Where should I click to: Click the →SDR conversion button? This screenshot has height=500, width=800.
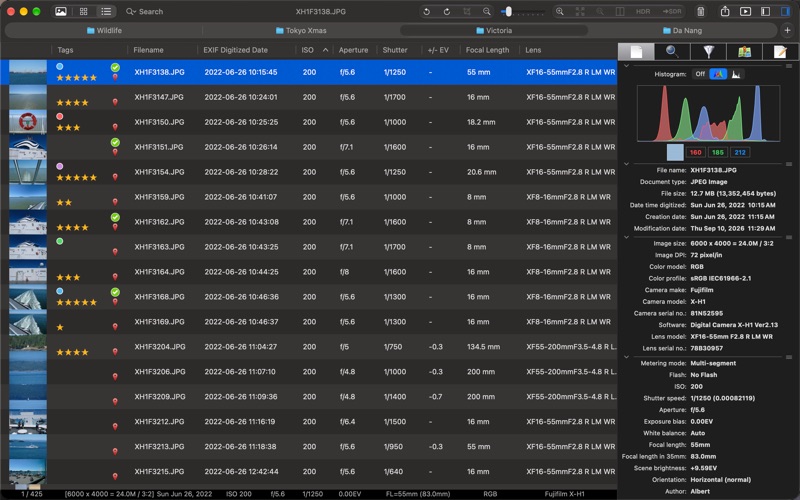pyautogui.click(x=672, y=11)
